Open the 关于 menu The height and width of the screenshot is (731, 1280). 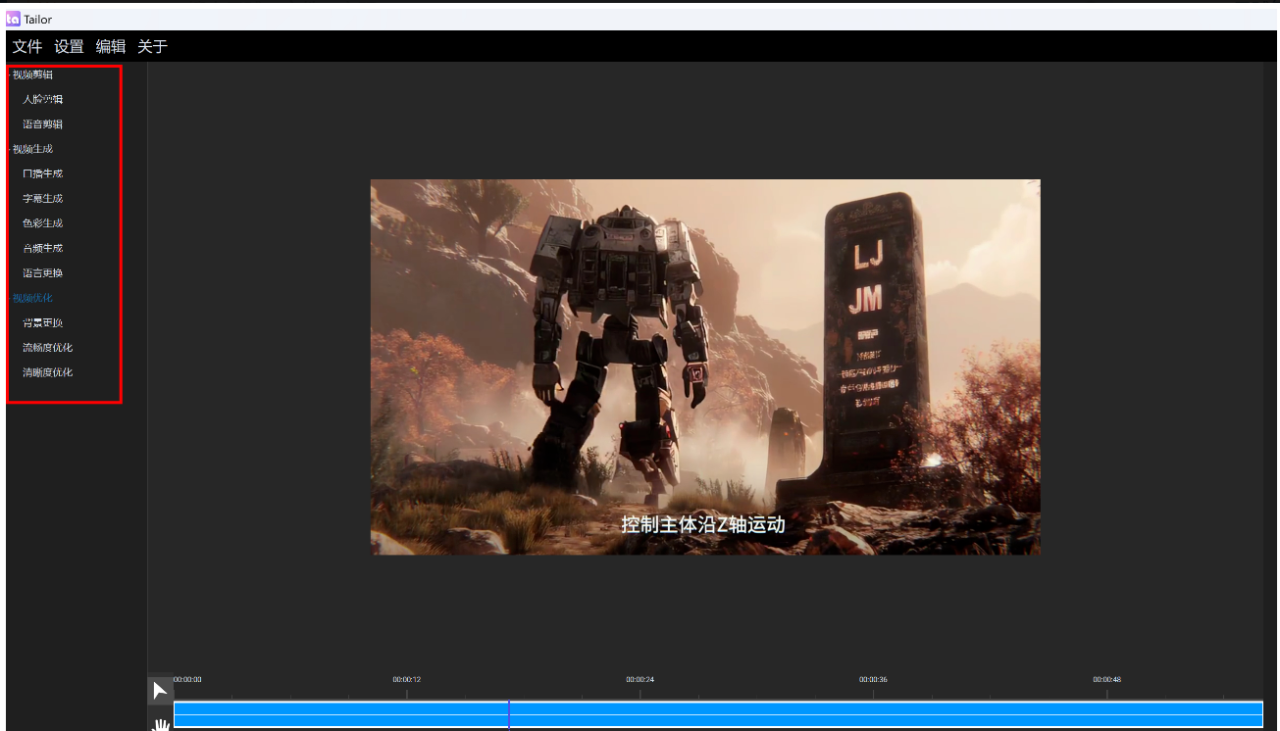click(152, 47)
